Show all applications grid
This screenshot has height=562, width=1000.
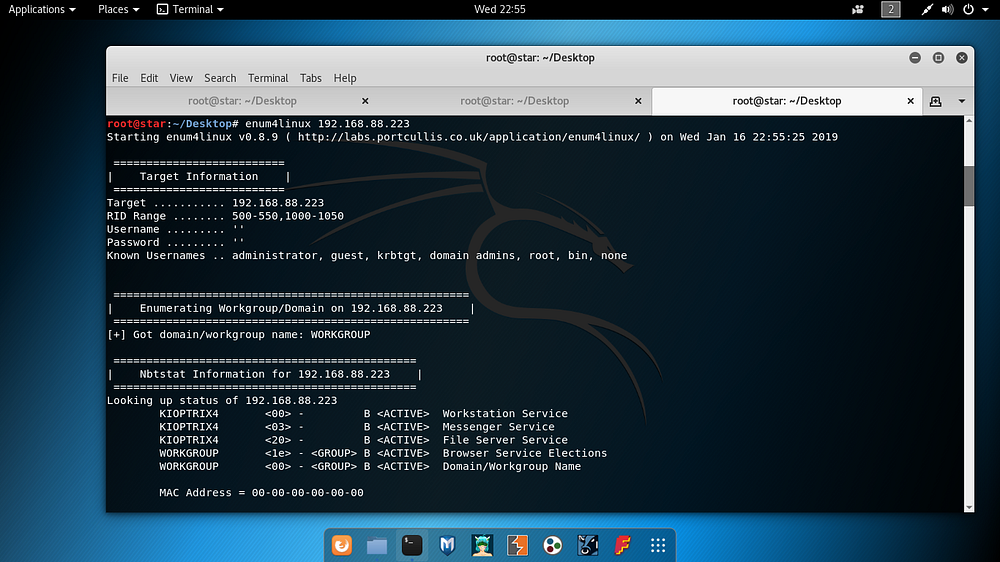658,545
